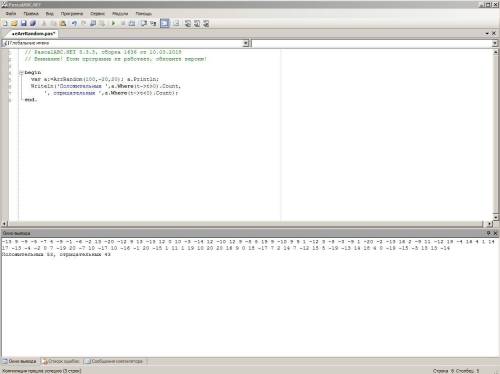Open the Программа menu
Viewport: 500px width, 374px height.
pyautogui.click(x=72, y=14)
